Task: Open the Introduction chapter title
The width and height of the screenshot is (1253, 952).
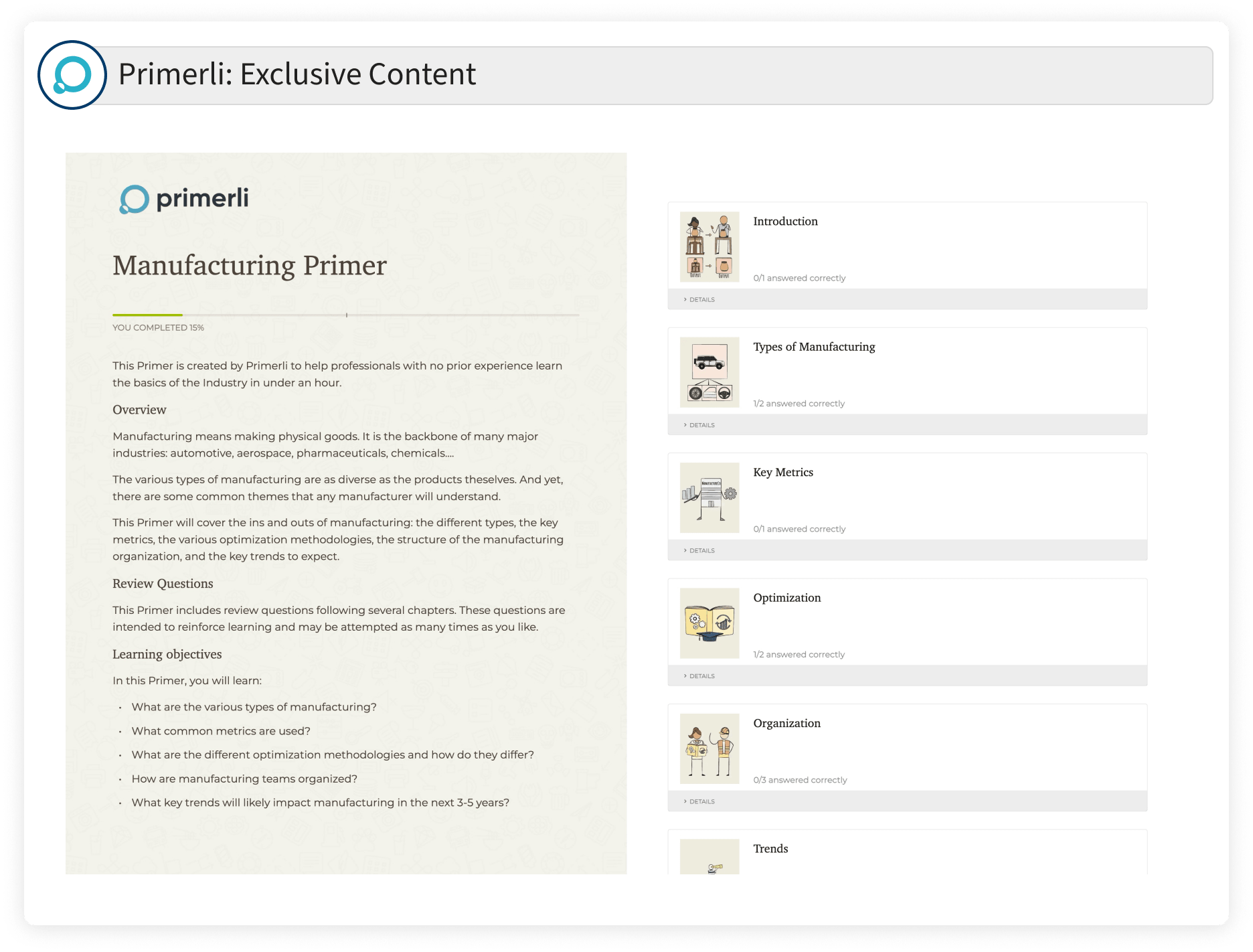Action: click(x=785, y=221)
